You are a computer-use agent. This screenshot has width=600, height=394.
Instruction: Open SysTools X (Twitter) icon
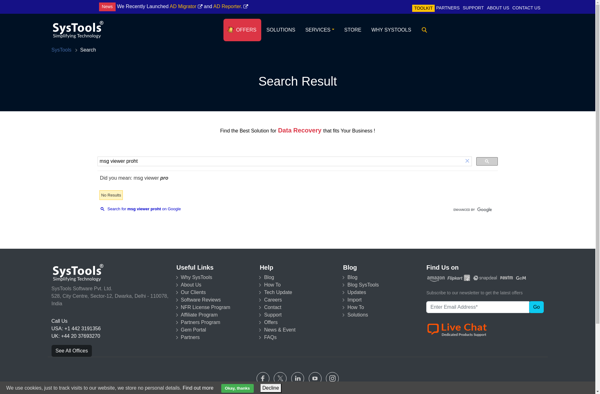pyautogui.click(x=280, y=378)
